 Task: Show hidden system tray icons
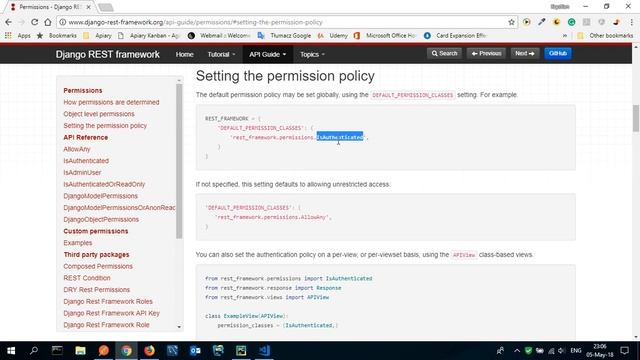pos(517,351)
